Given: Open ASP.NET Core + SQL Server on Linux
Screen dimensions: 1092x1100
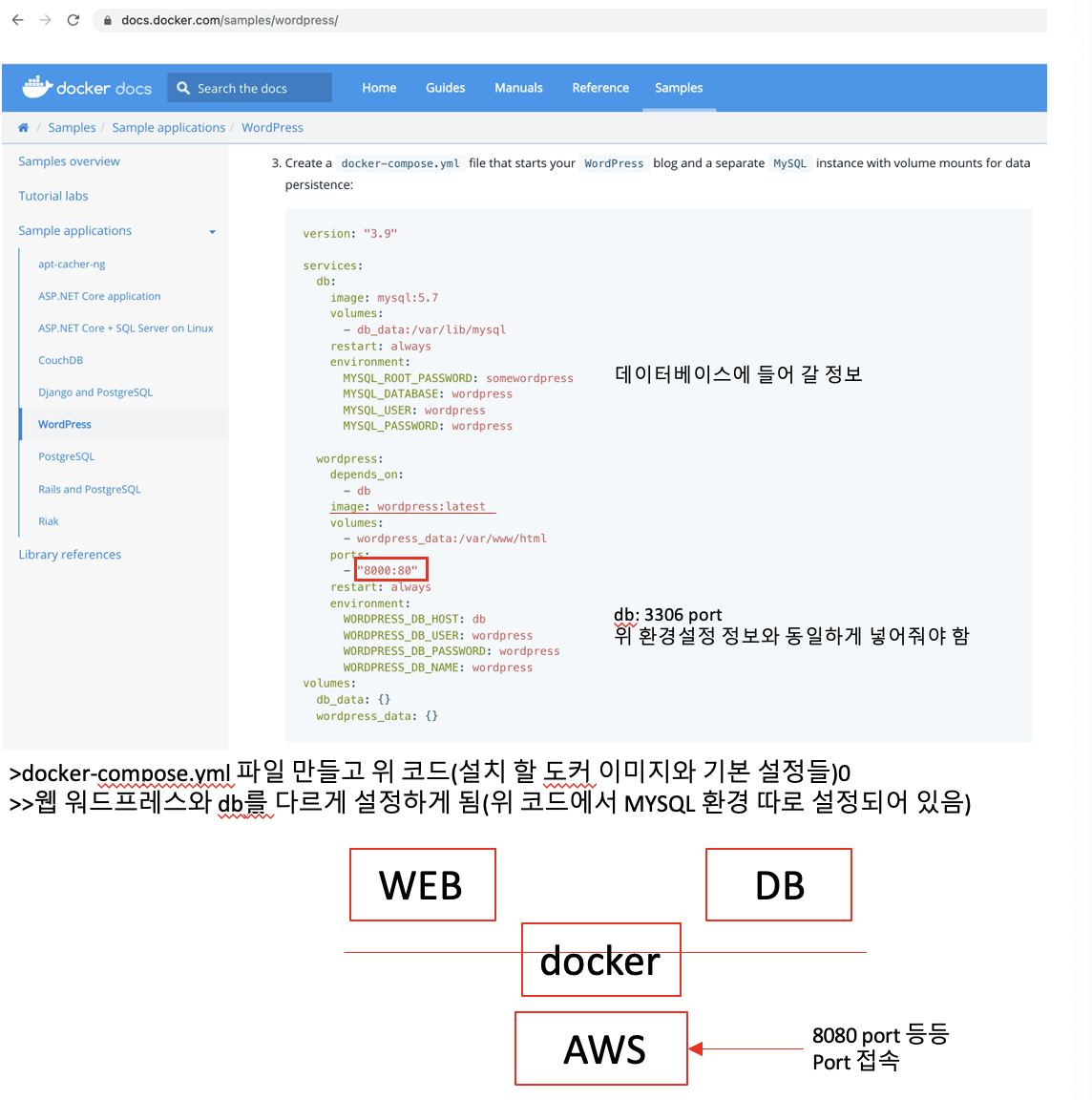Looking at the screenshot, I should (126, 328).
